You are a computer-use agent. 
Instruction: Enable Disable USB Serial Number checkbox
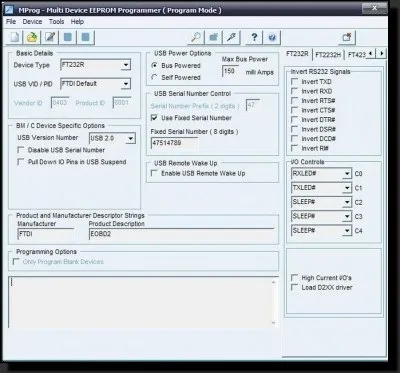click(x=21, y=150)
